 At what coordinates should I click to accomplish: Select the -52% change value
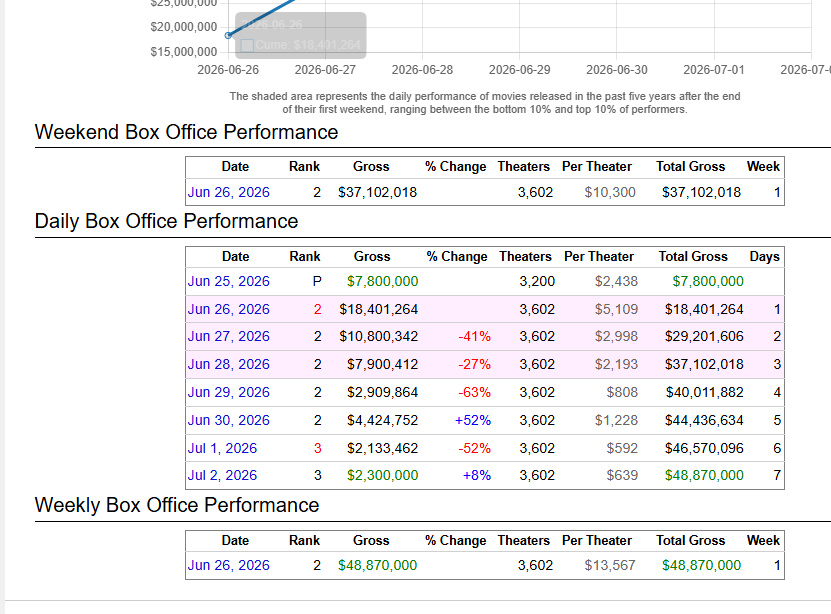(x=474, y=449)
